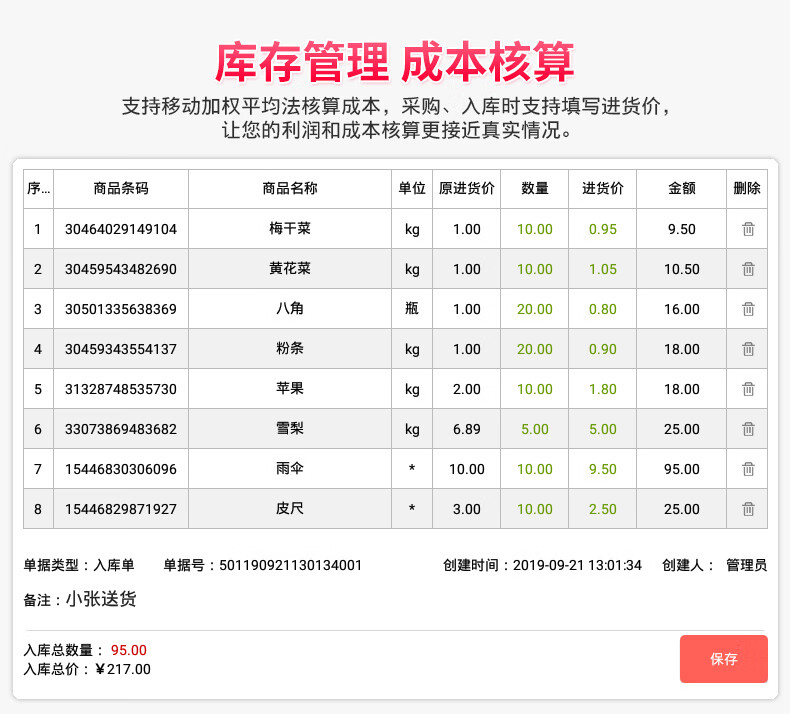
Task: Delete the 皮尺 row using trash icon
Action: [x=747, y=509]
